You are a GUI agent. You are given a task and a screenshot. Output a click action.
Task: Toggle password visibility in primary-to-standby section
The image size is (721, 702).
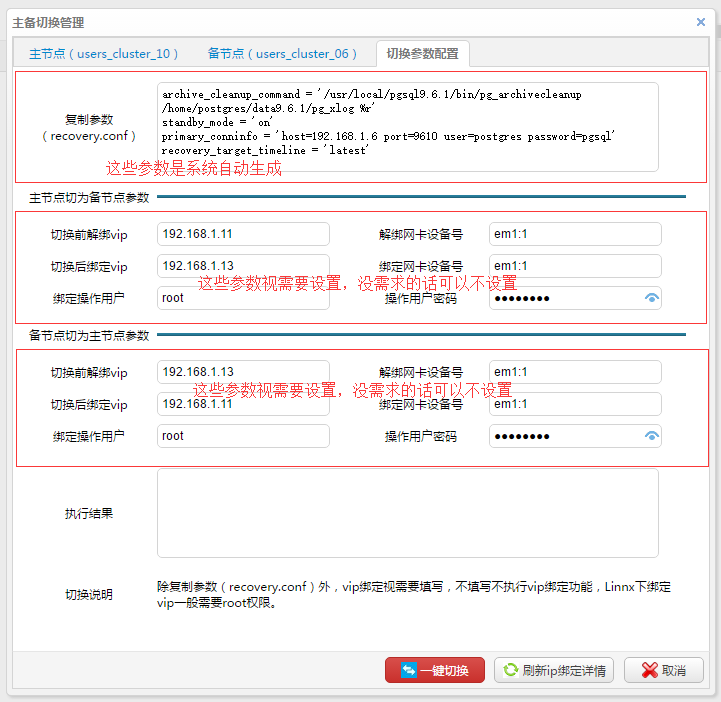tap(652, 298)
